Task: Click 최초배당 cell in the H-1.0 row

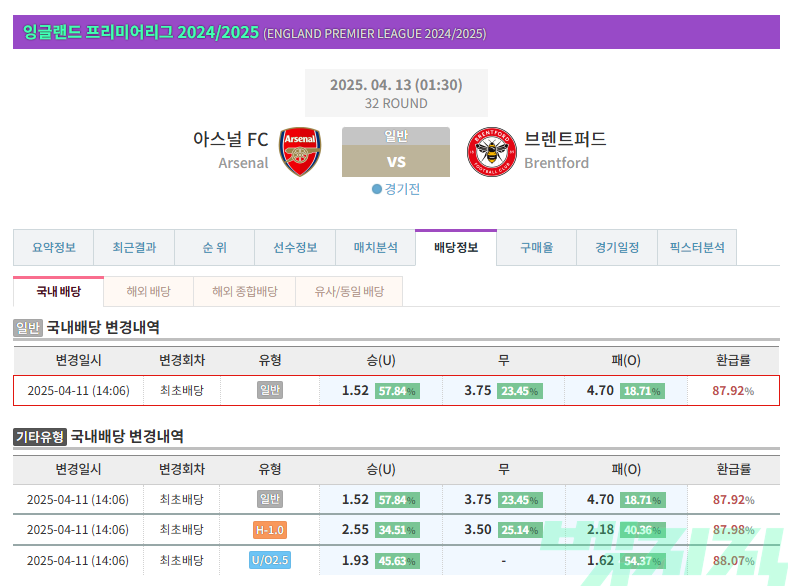Action: pos(181,530)
